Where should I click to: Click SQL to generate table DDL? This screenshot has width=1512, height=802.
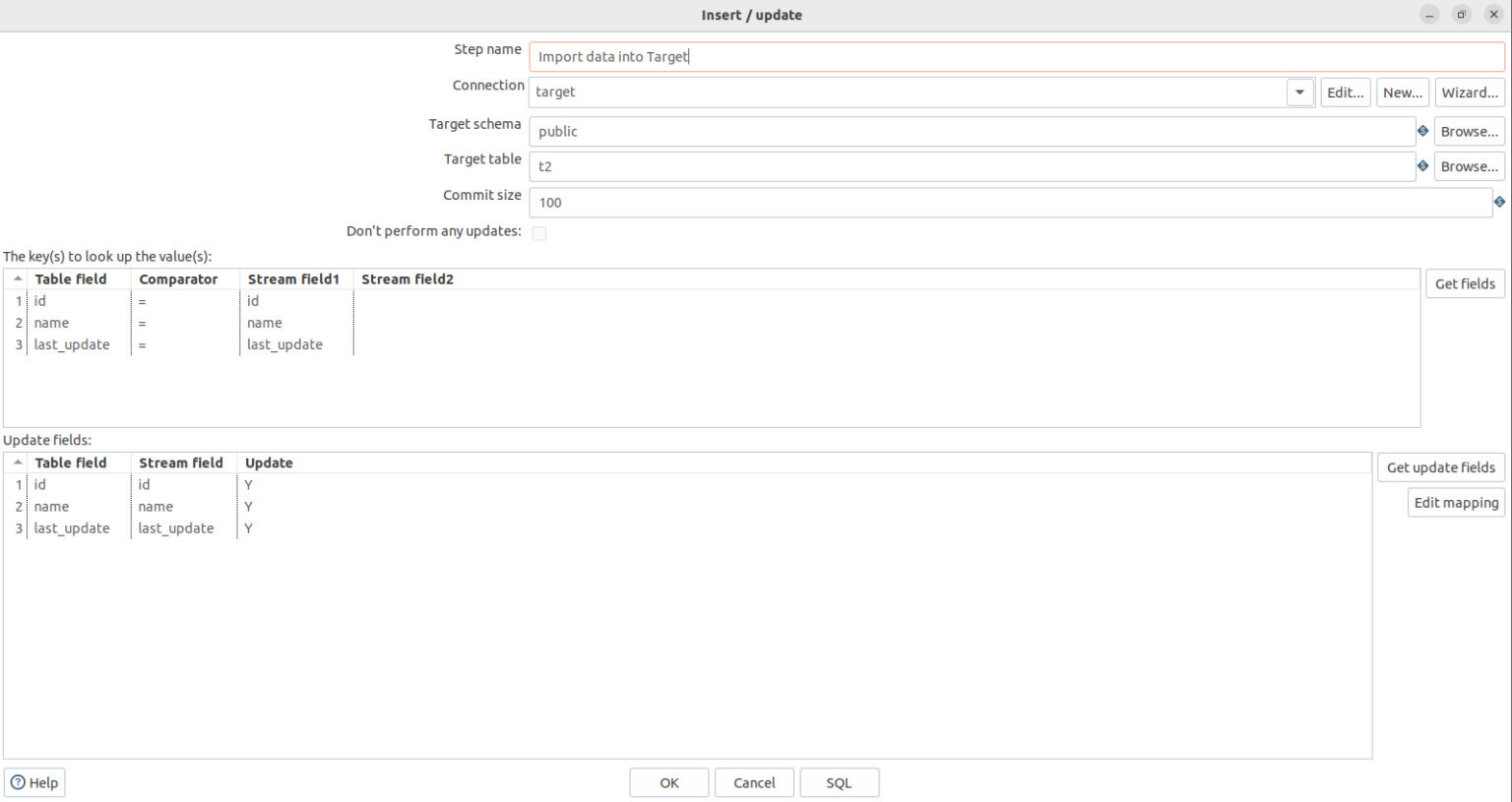pos(839,782)
